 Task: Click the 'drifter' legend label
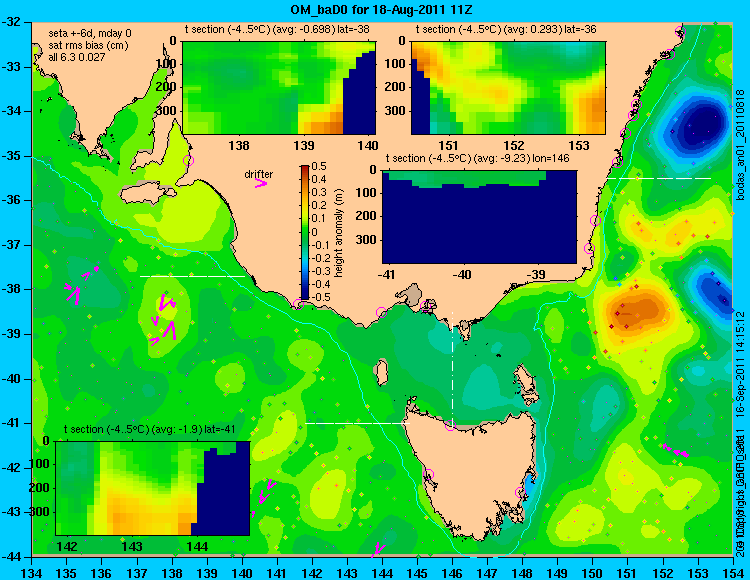[259, 174]
